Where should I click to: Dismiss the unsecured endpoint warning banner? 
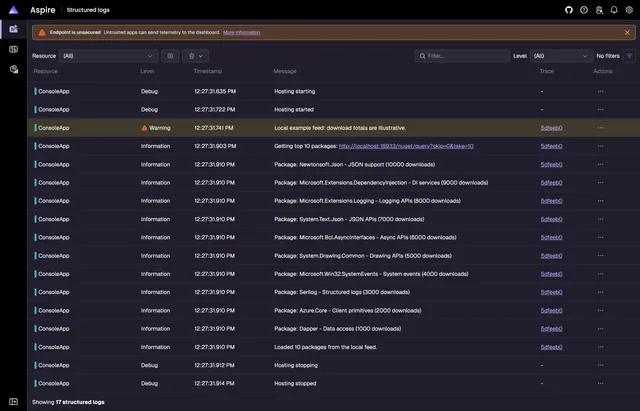[627, 33]
